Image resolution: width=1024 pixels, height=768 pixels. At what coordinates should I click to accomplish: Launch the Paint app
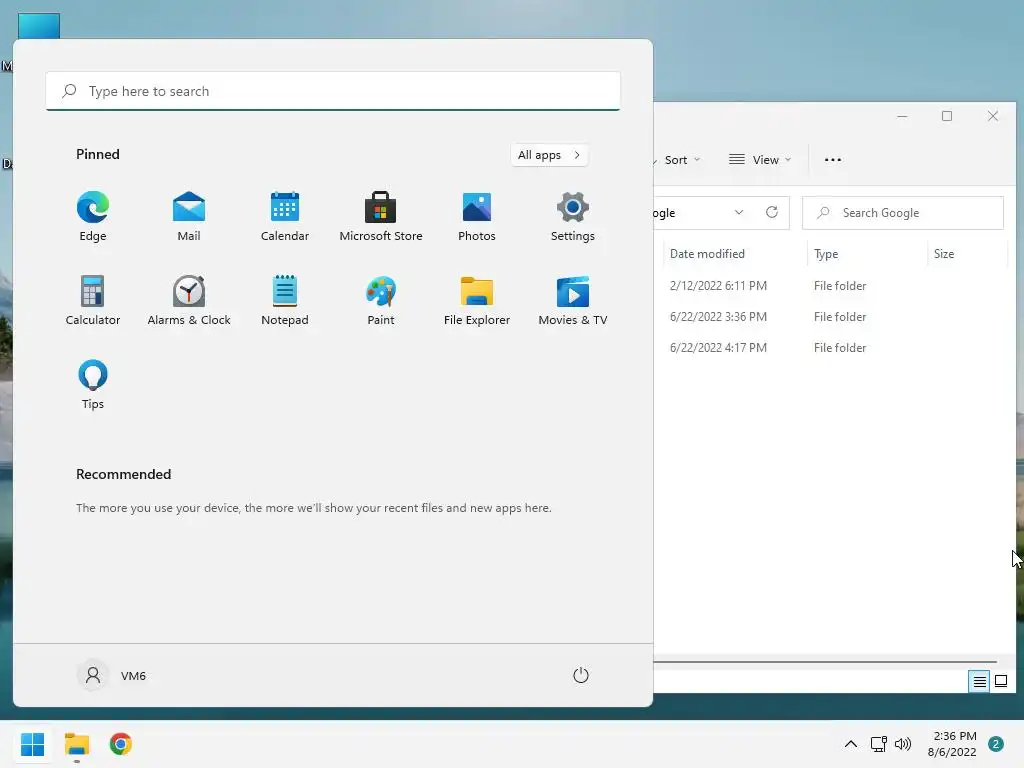381,301
